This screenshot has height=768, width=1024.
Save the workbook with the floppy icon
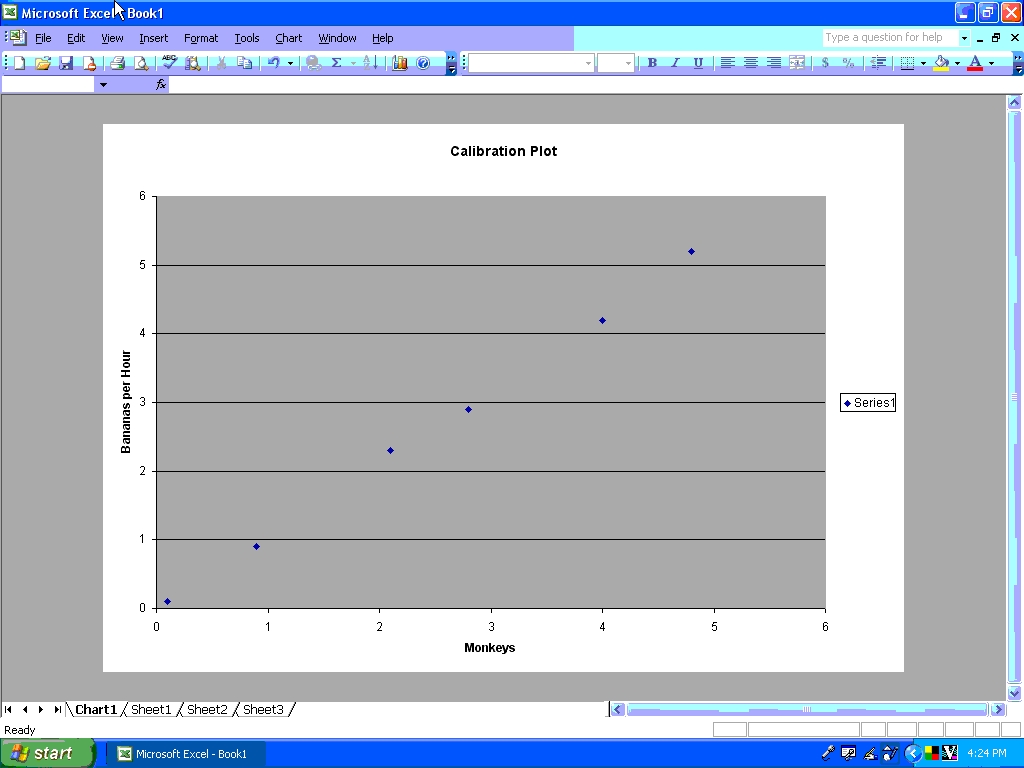(66, 62)
